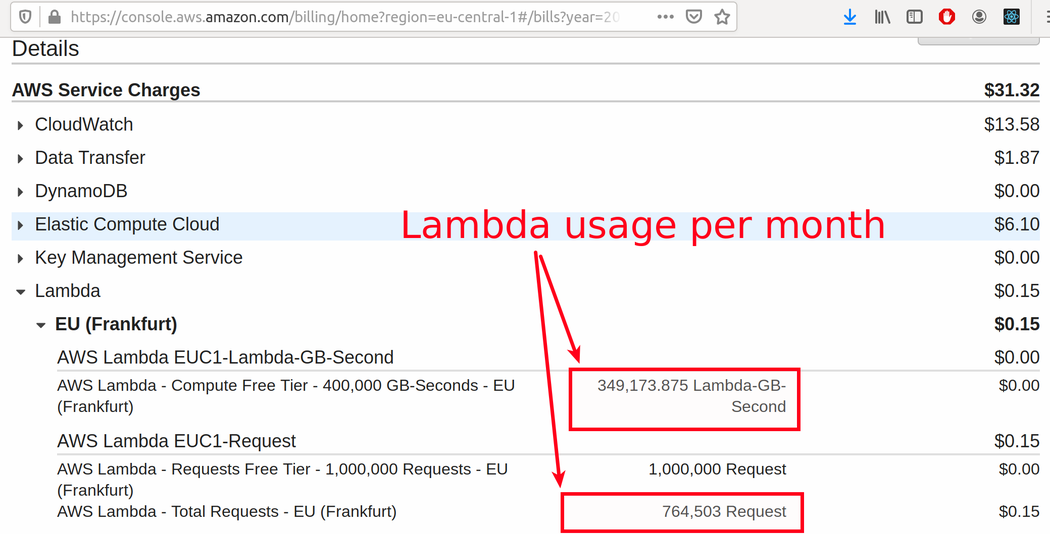Click the 349,173.875 Lambda-GB-Second usage value
Viewport: 1050px width, 534px height.
coord(692,396)
